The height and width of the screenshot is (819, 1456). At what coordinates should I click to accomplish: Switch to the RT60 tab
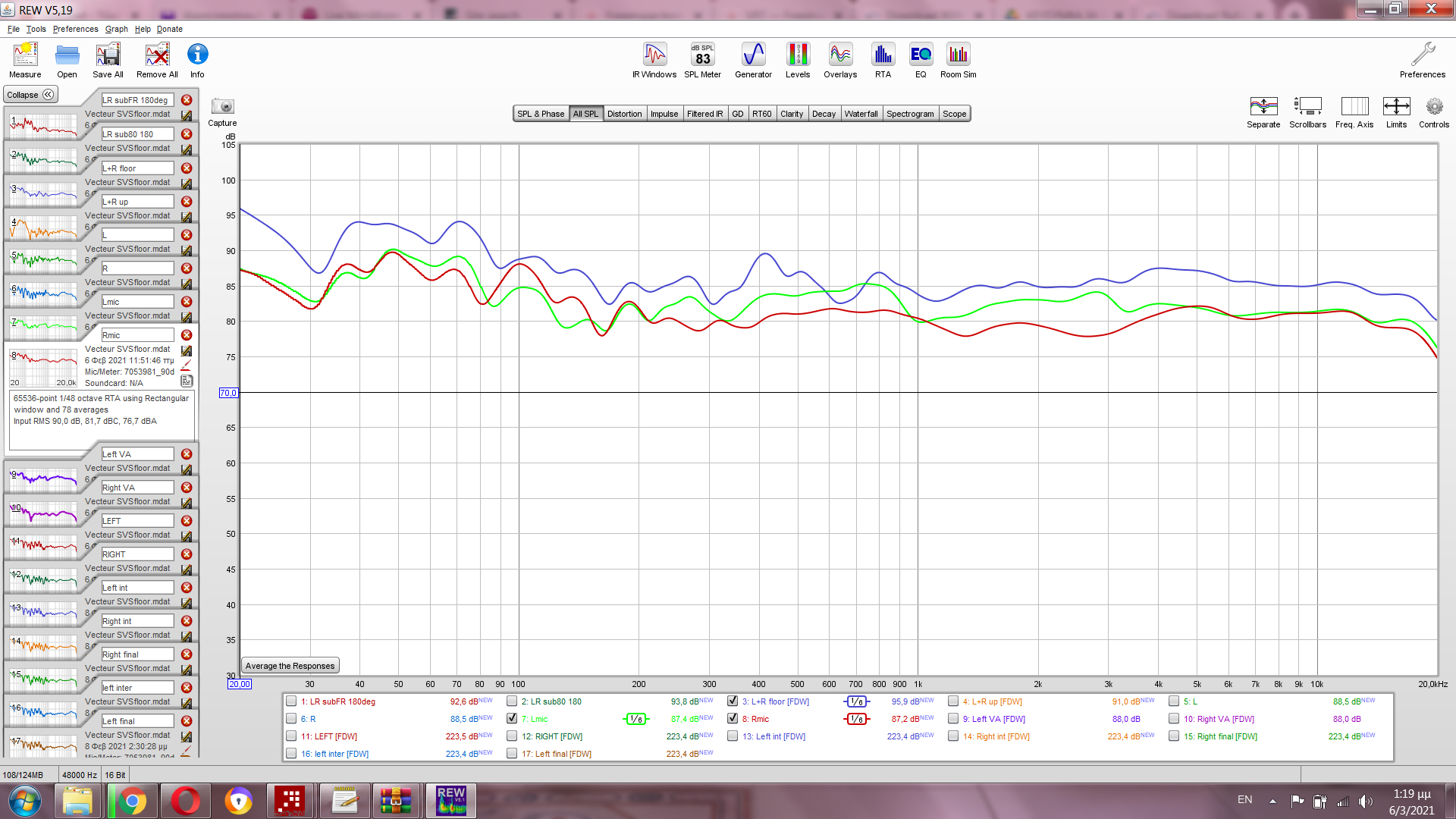tap(761, 114)
